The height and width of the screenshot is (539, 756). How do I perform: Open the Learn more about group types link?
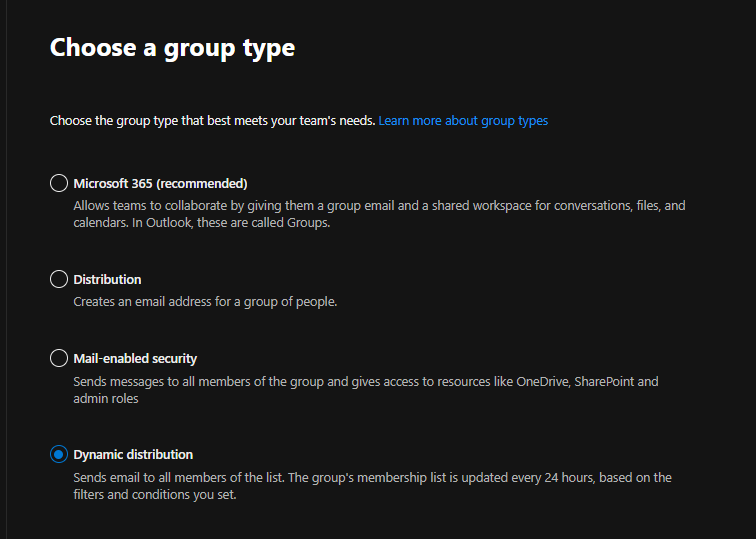(x=463, y=121)
